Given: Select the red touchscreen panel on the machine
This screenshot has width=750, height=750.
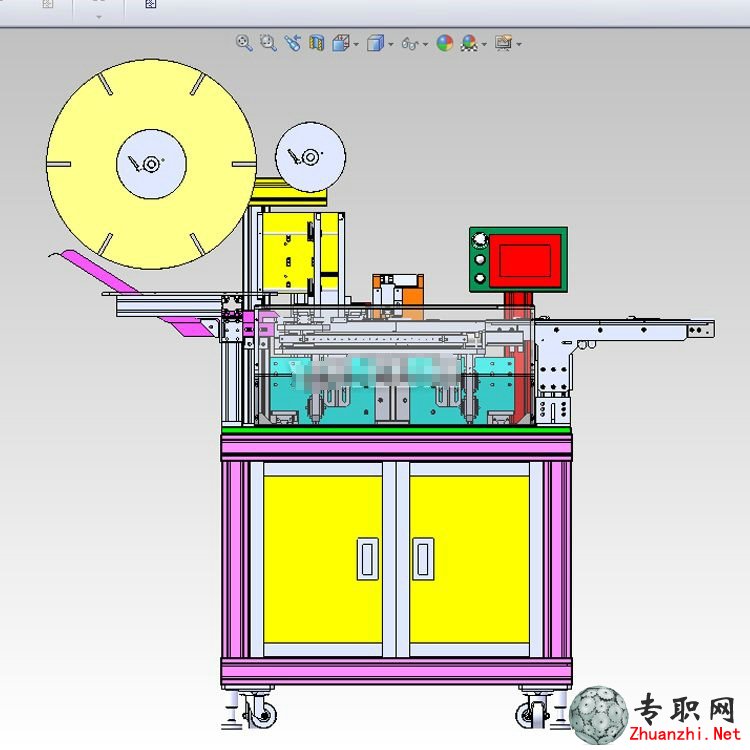Looking at the screenshot, I should click(x=525, y=260).
